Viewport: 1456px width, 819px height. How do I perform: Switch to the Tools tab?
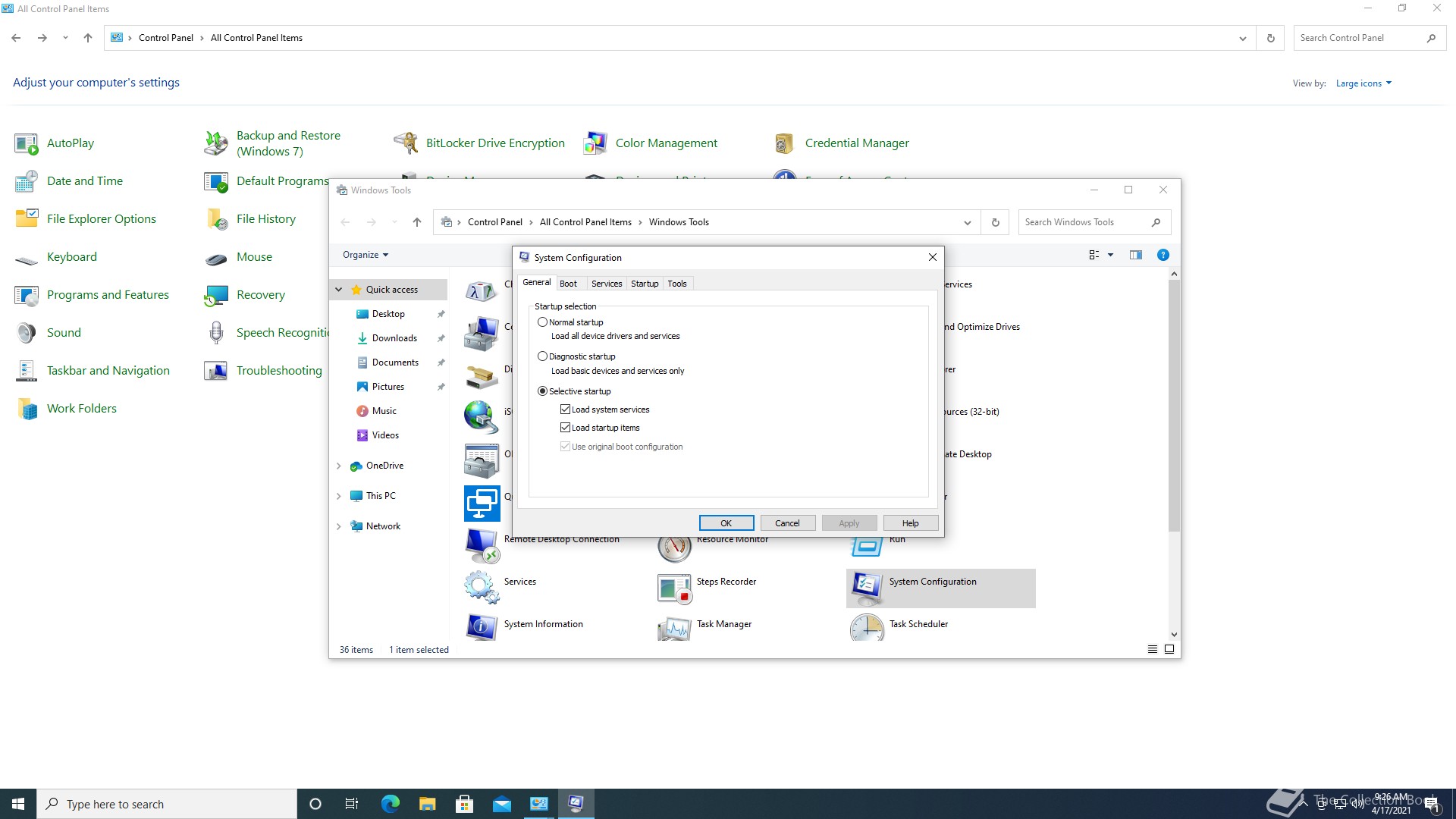pos(677,284)
